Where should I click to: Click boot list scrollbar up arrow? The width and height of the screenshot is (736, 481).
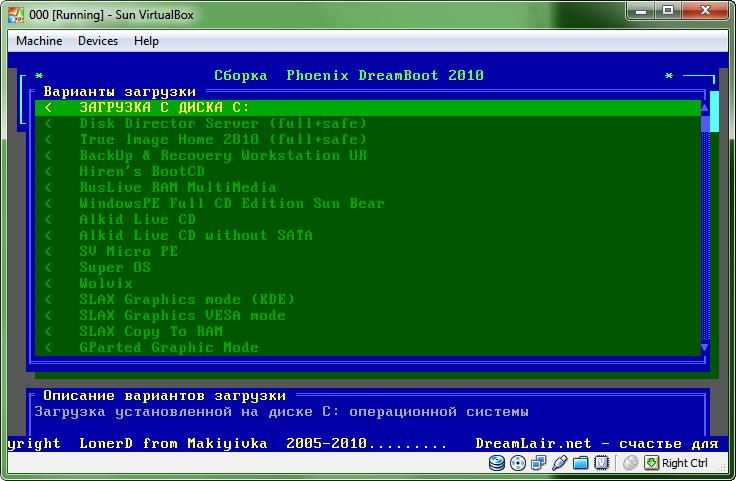pyautogui.click(x=704, y=107)
